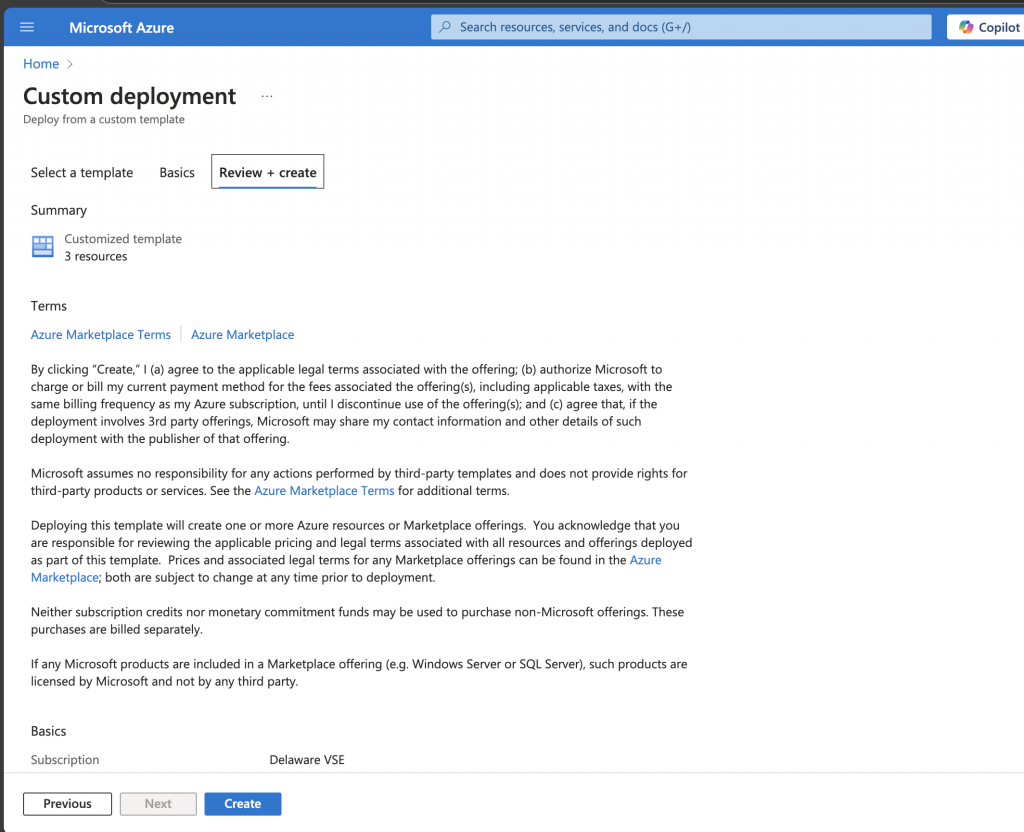
Task: Click the Deploy from a custom template subtitle
Action: coord(104,120)
